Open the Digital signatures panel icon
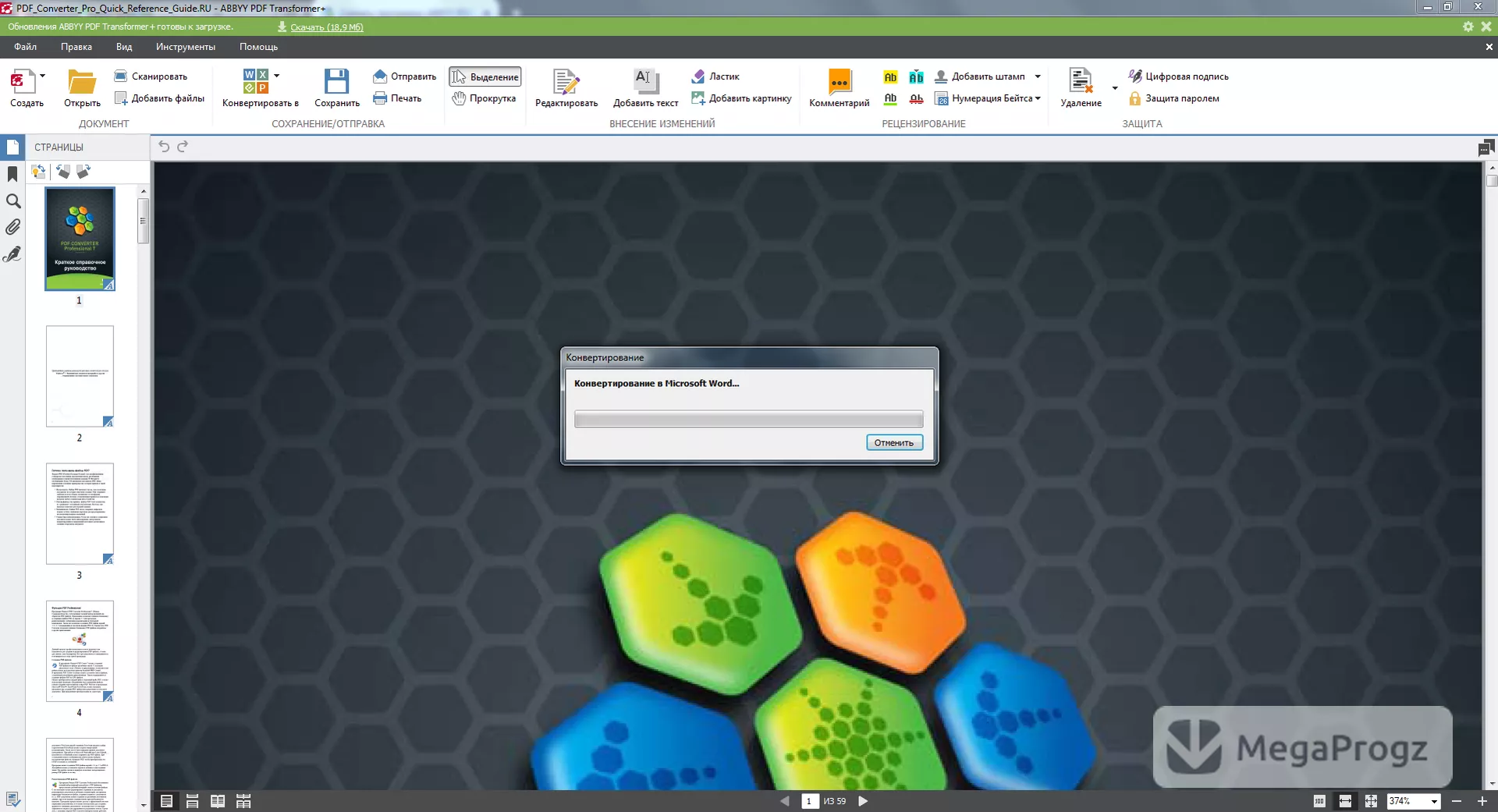The height and width of the screenshot is (812, 1498). pos(12,254)
